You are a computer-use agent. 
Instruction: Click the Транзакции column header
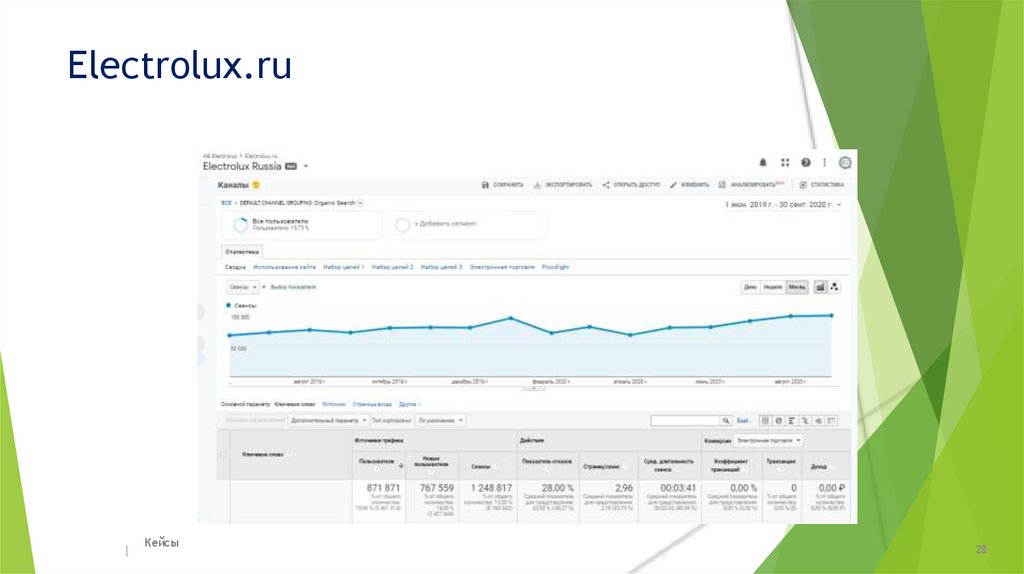(781, 462)
